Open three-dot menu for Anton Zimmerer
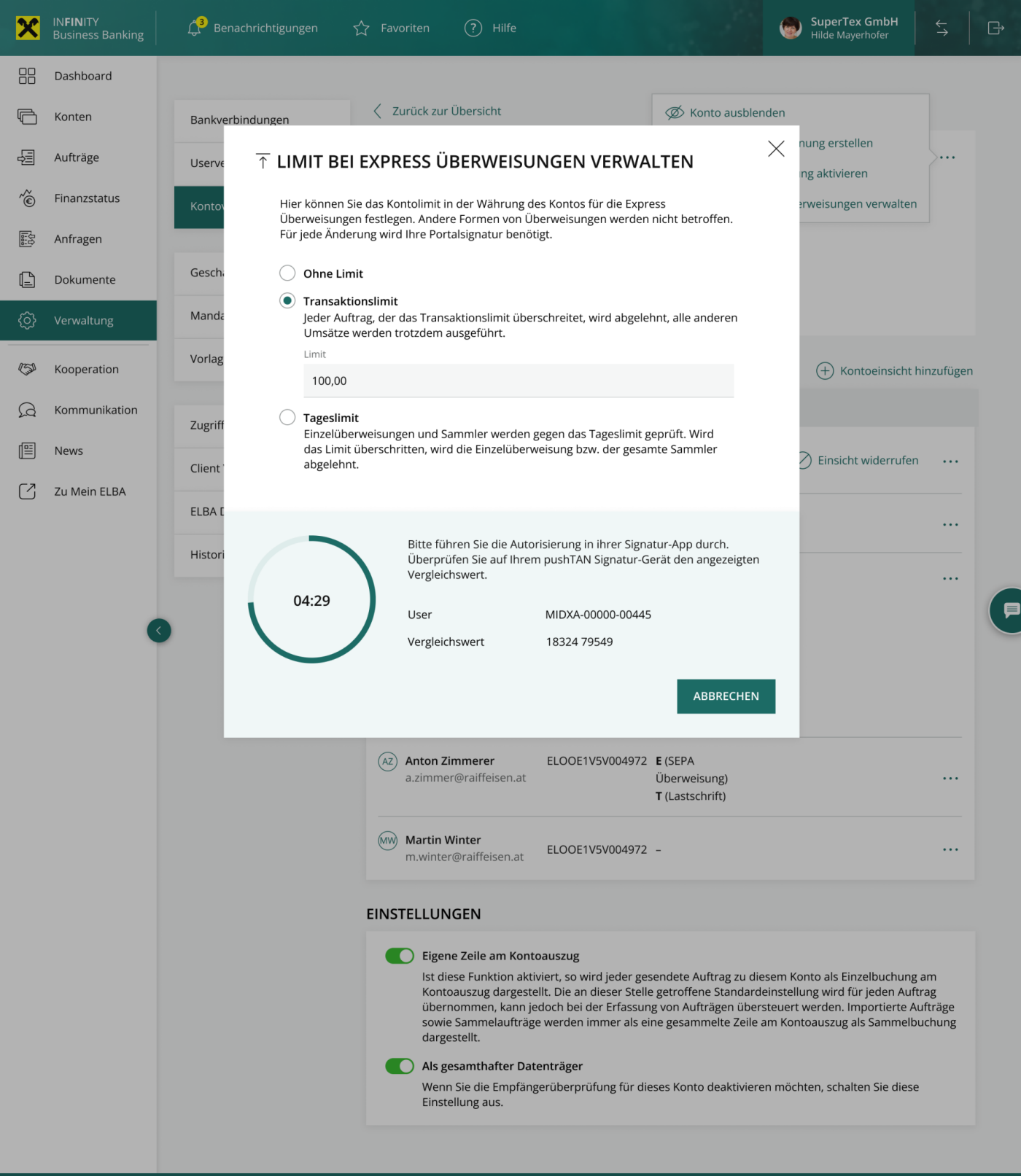 [950, 779]
